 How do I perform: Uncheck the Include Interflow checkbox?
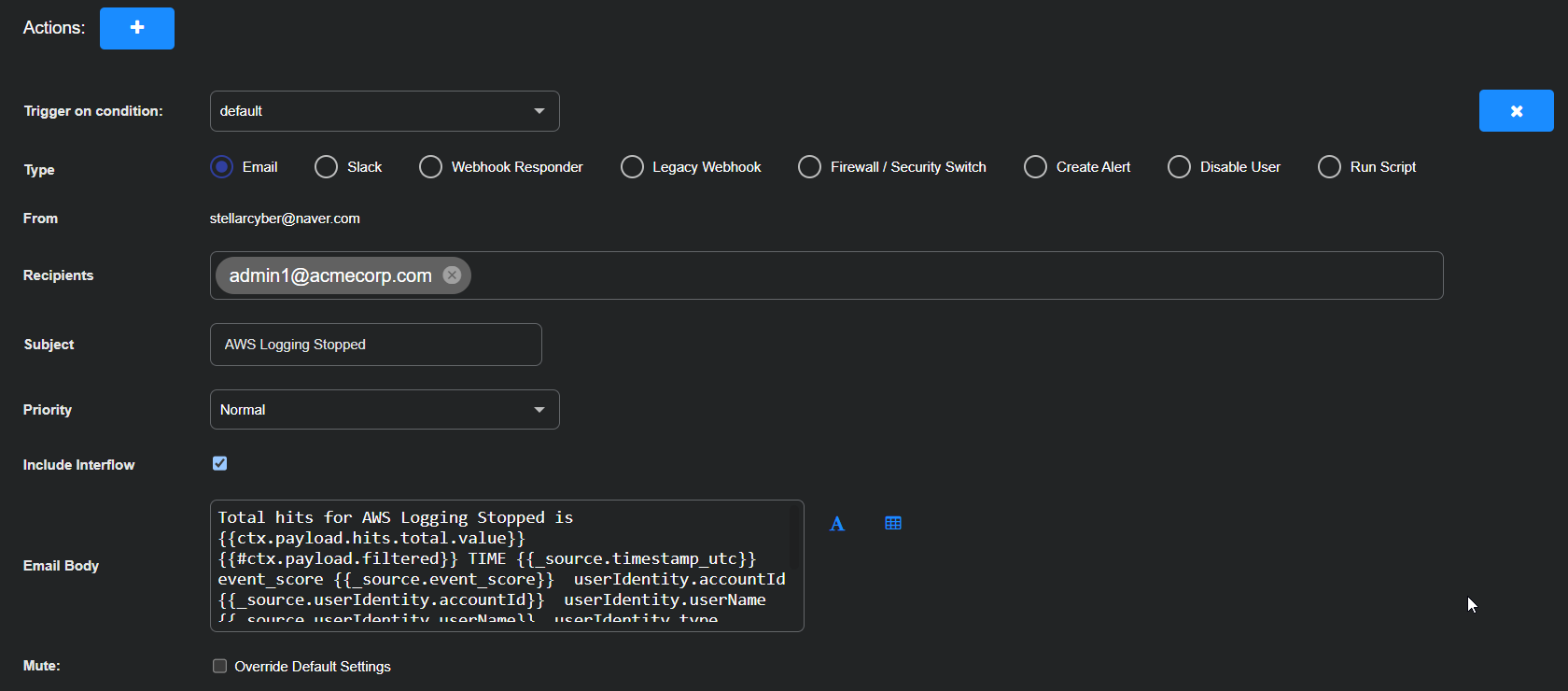[x=220, y=463]
